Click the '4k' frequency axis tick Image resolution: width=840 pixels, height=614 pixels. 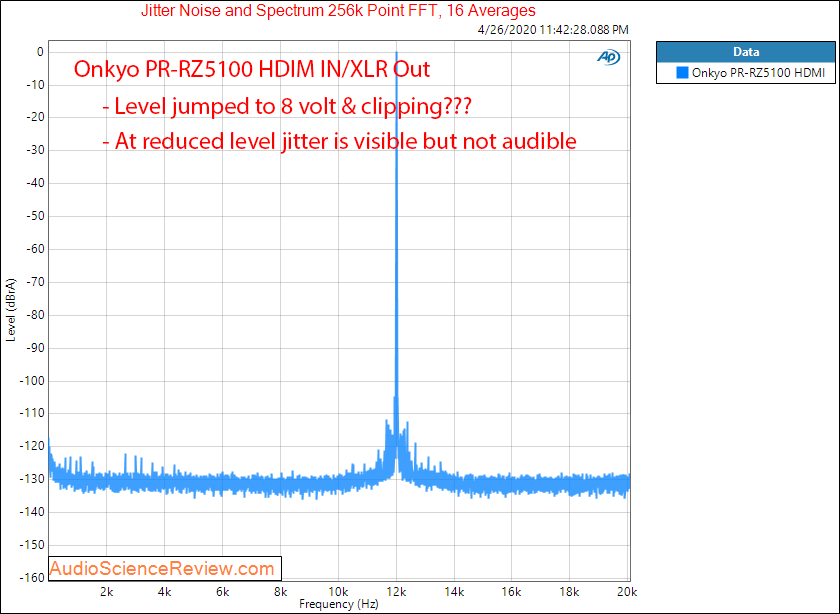coord(164,592)
